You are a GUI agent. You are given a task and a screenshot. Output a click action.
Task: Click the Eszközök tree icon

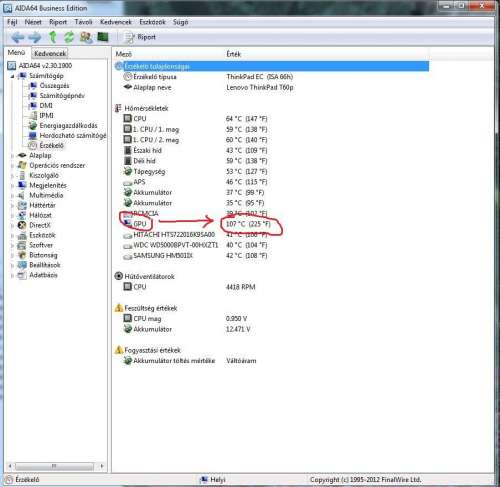pos(22,236)
